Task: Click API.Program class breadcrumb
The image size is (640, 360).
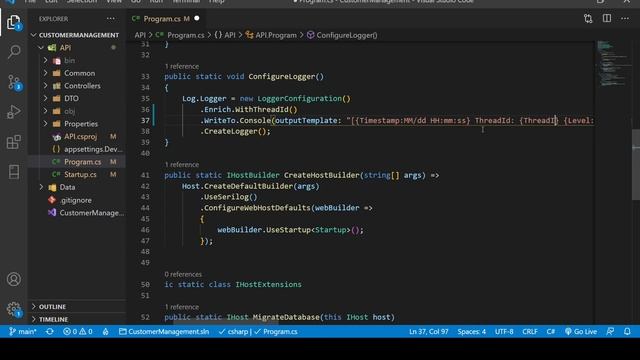Action: point(271,35)
